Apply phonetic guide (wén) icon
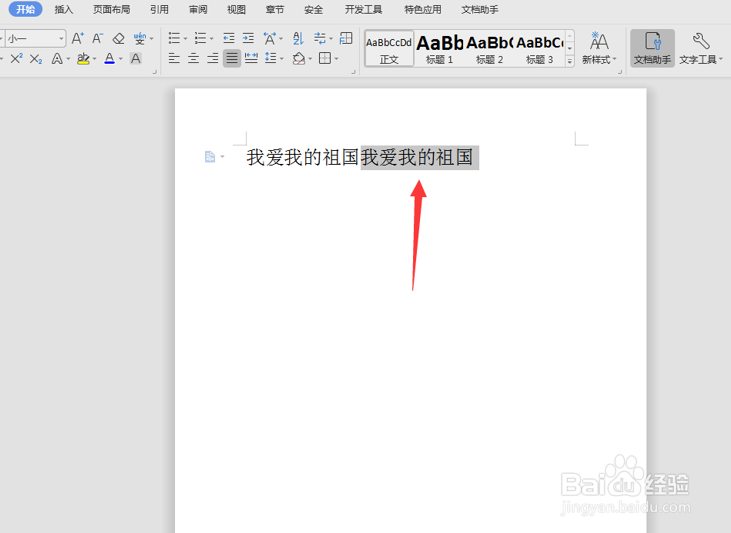This screenshot has width=731, height=533. 139,38
